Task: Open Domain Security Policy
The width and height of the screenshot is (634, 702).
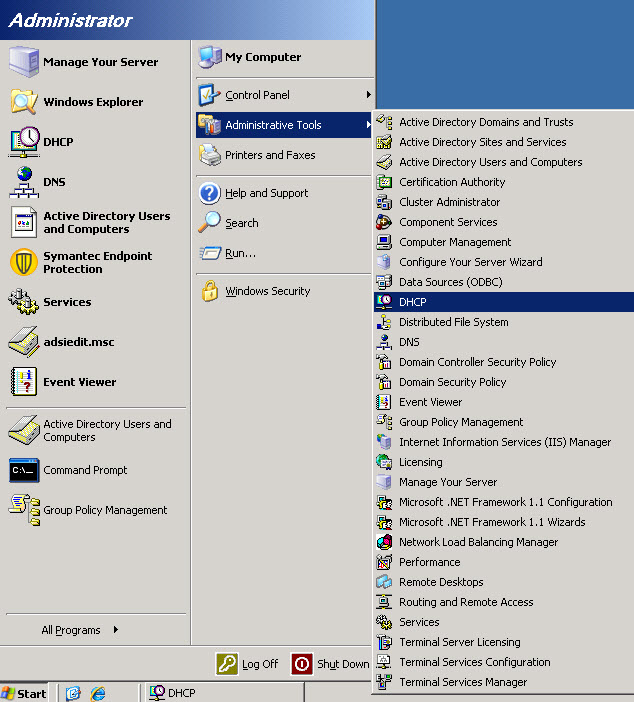Action: [x=504, y=382]
